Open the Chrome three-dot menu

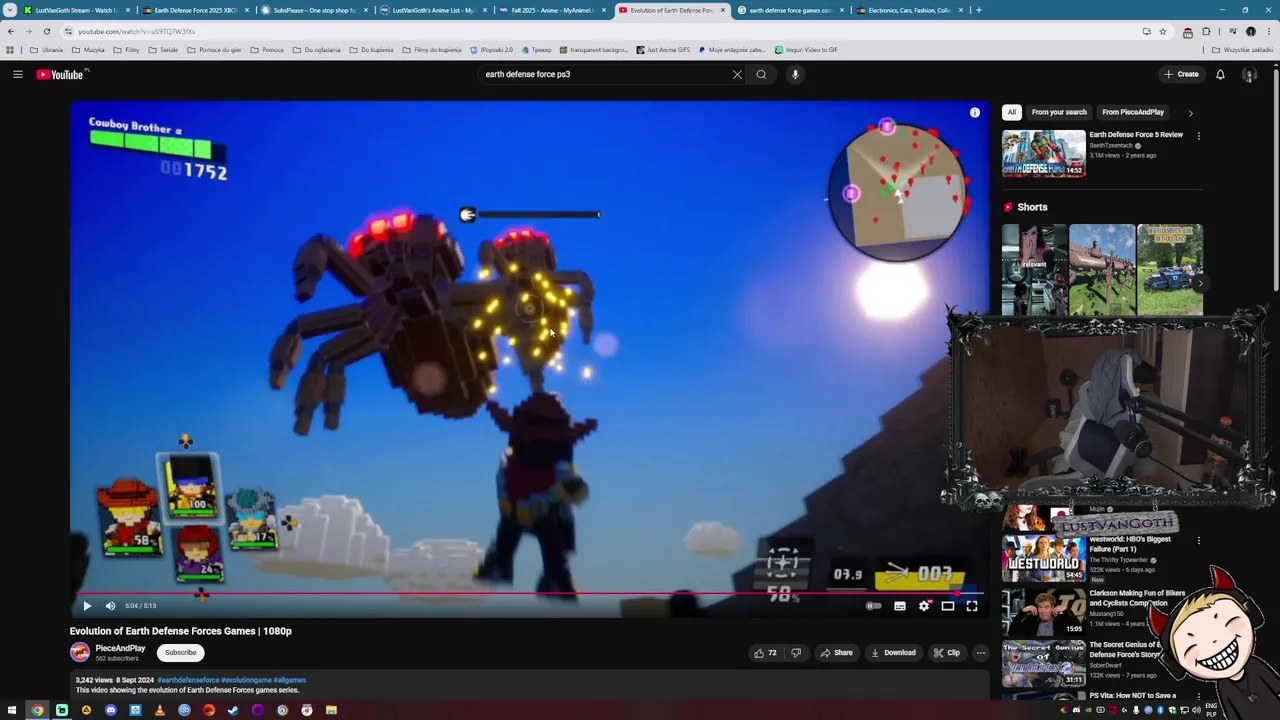1269,31
